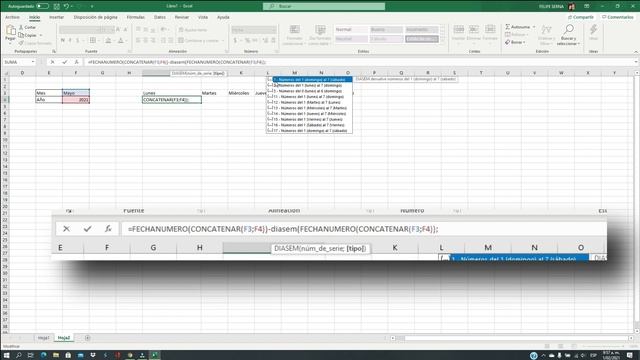Collapse the ribbon with the up chevron
The width and height of the screenshot is (640, 360).
click(x=636, y=51)
